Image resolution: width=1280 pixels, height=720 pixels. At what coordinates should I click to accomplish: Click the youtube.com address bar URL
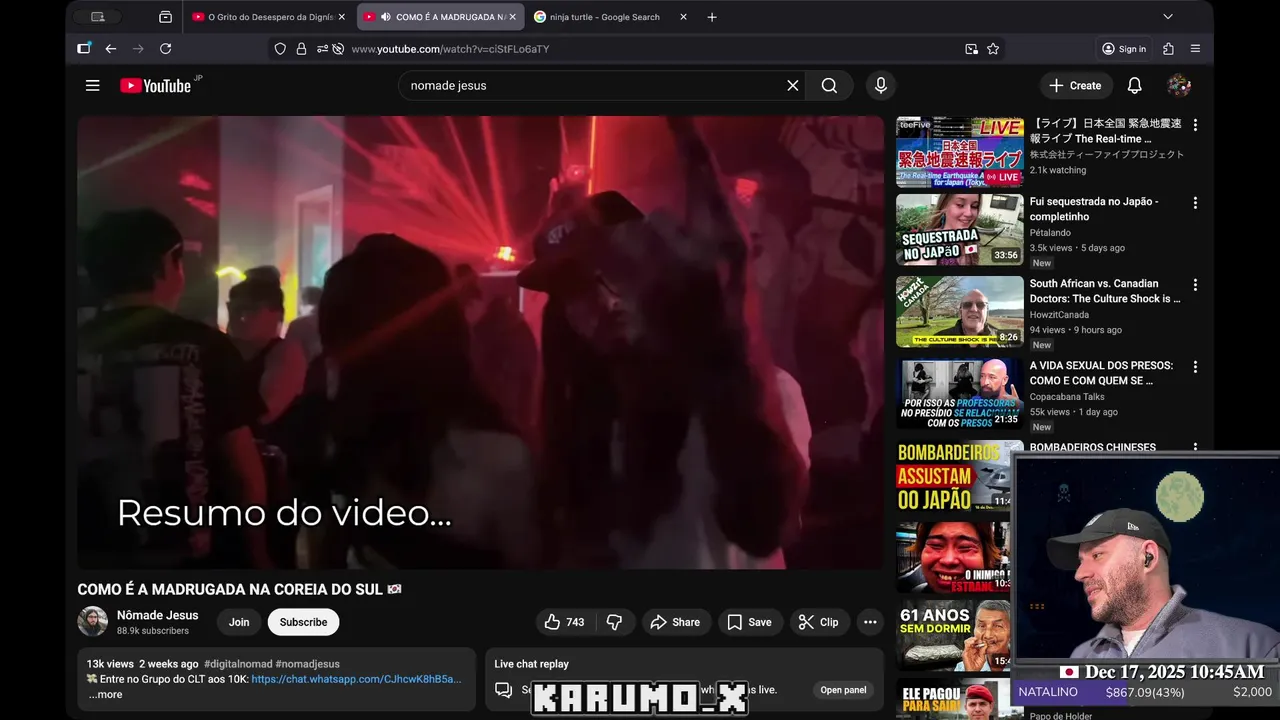tap(450, 49)
